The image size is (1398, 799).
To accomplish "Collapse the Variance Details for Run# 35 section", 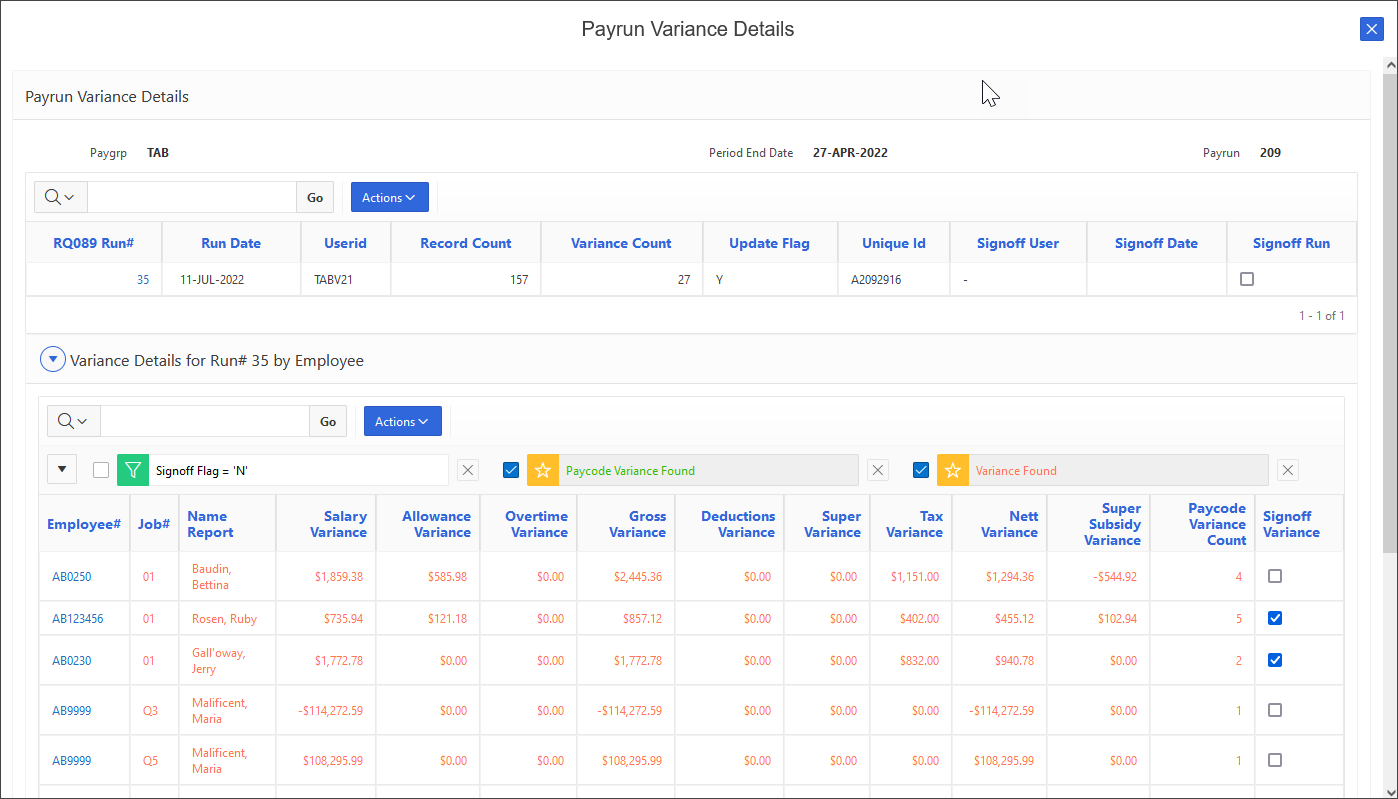I will [52, 359].
